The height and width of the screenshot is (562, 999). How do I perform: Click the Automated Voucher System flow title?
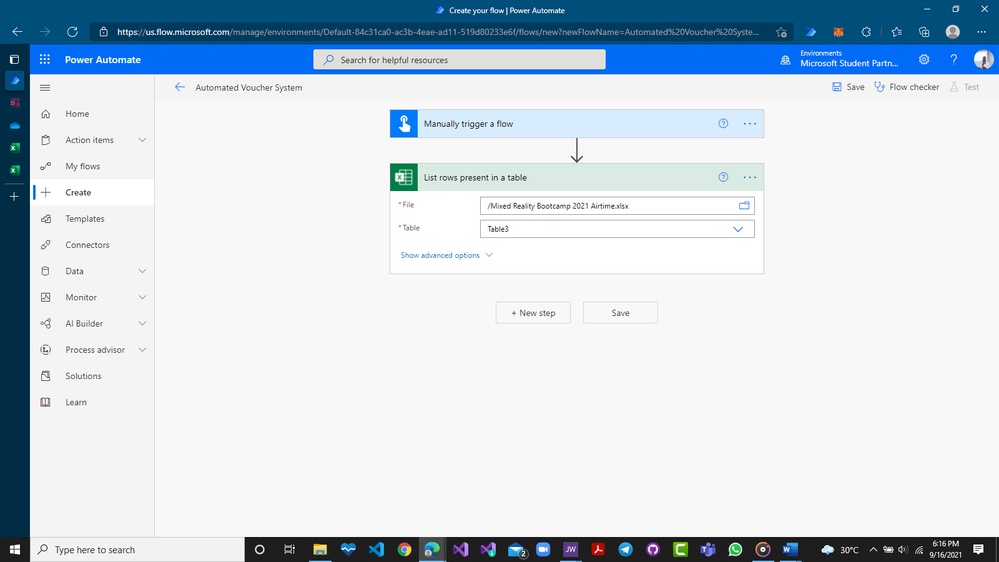point(248,87)
